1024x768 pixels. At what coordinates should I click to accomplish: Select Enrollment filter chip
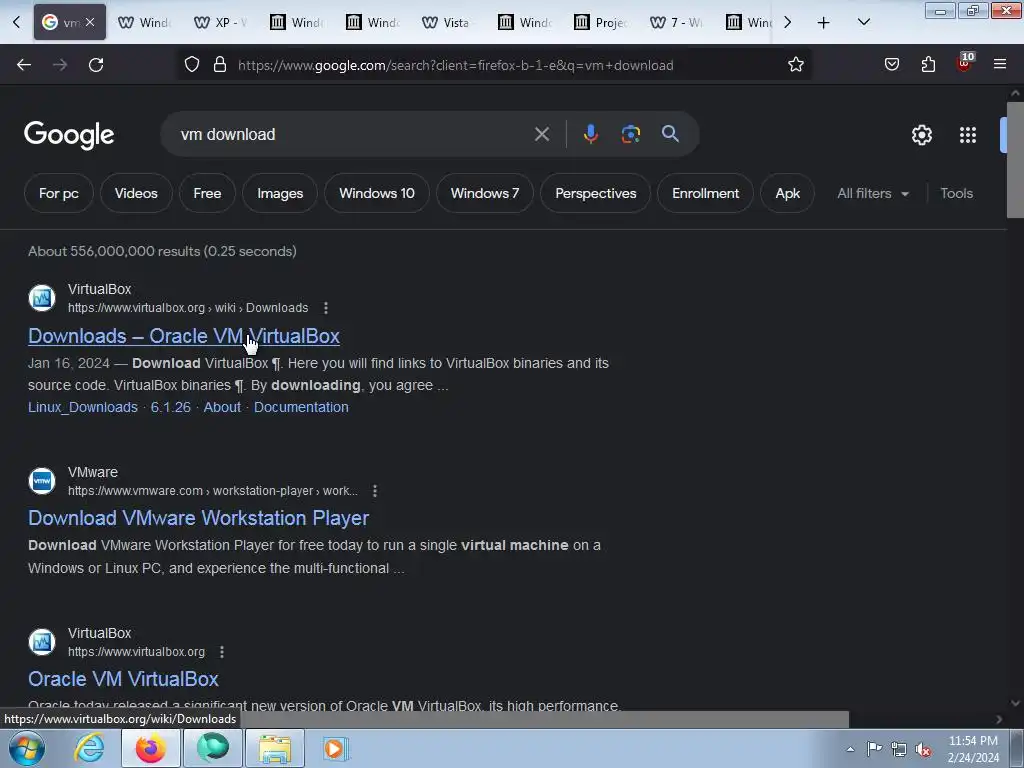click(705, 193)
